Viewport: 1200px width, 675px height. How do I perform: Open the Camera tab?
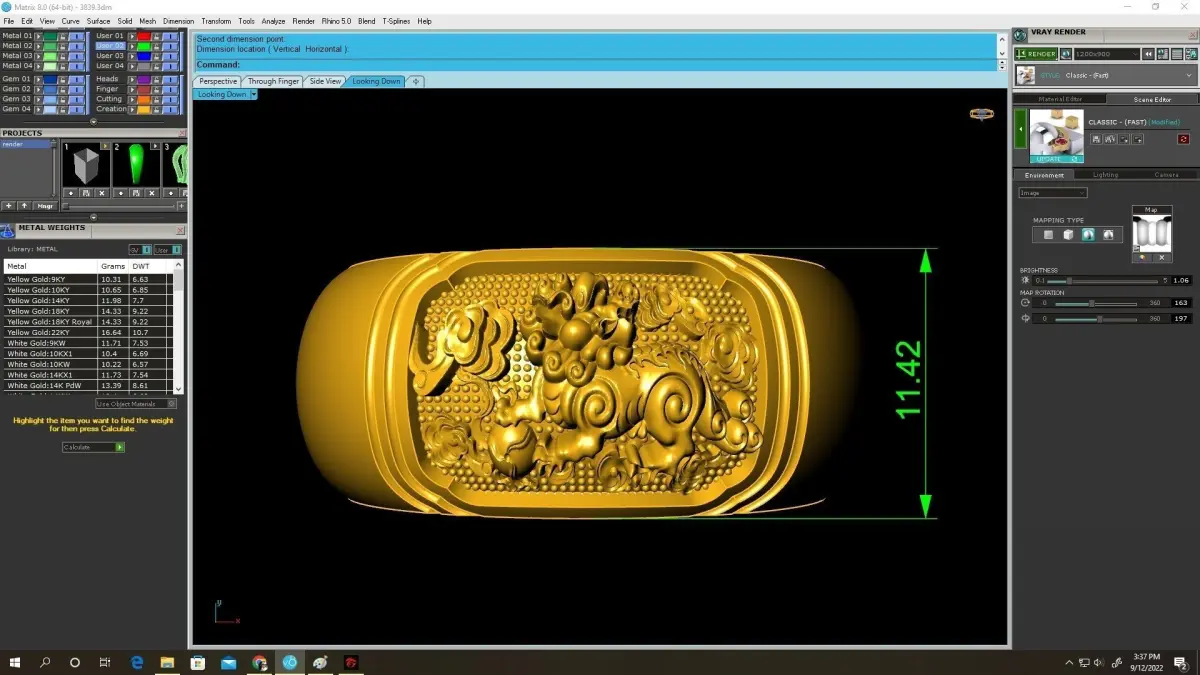[1166, 175]
